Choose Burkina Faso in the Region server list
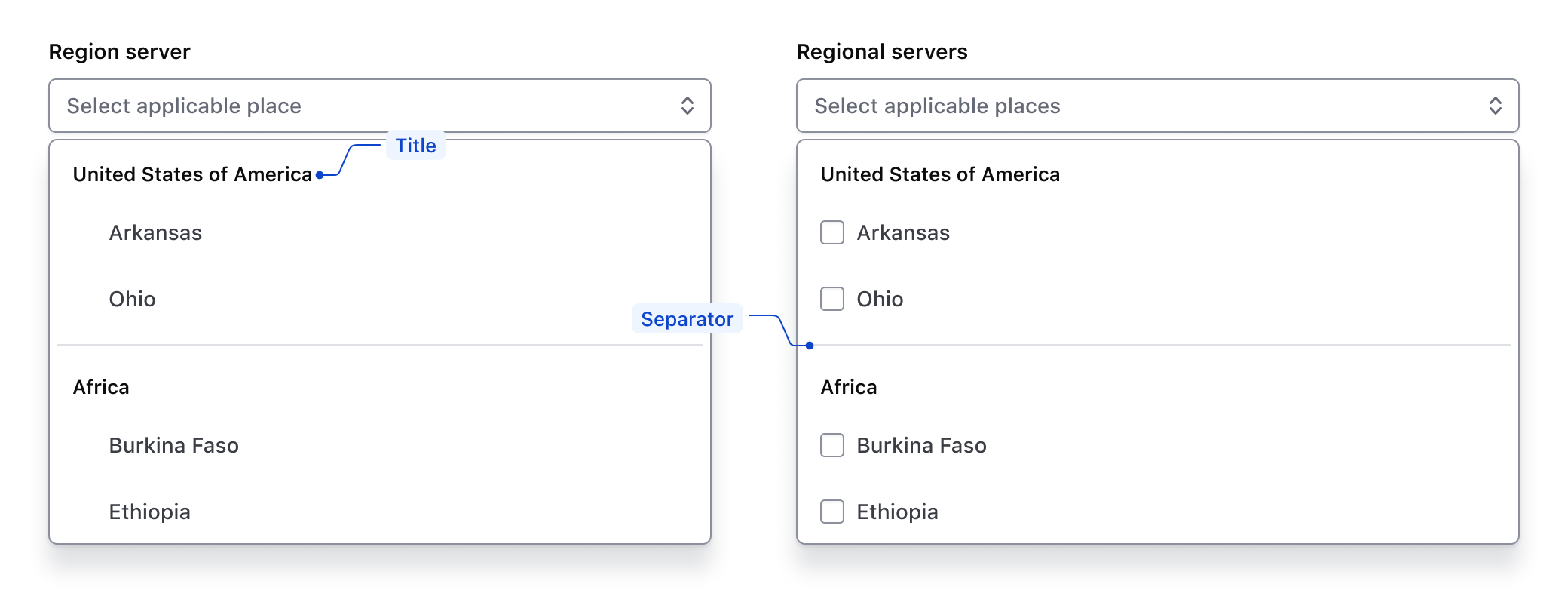This screenshot has height=593, width=1568. click(x=173, y=446)
